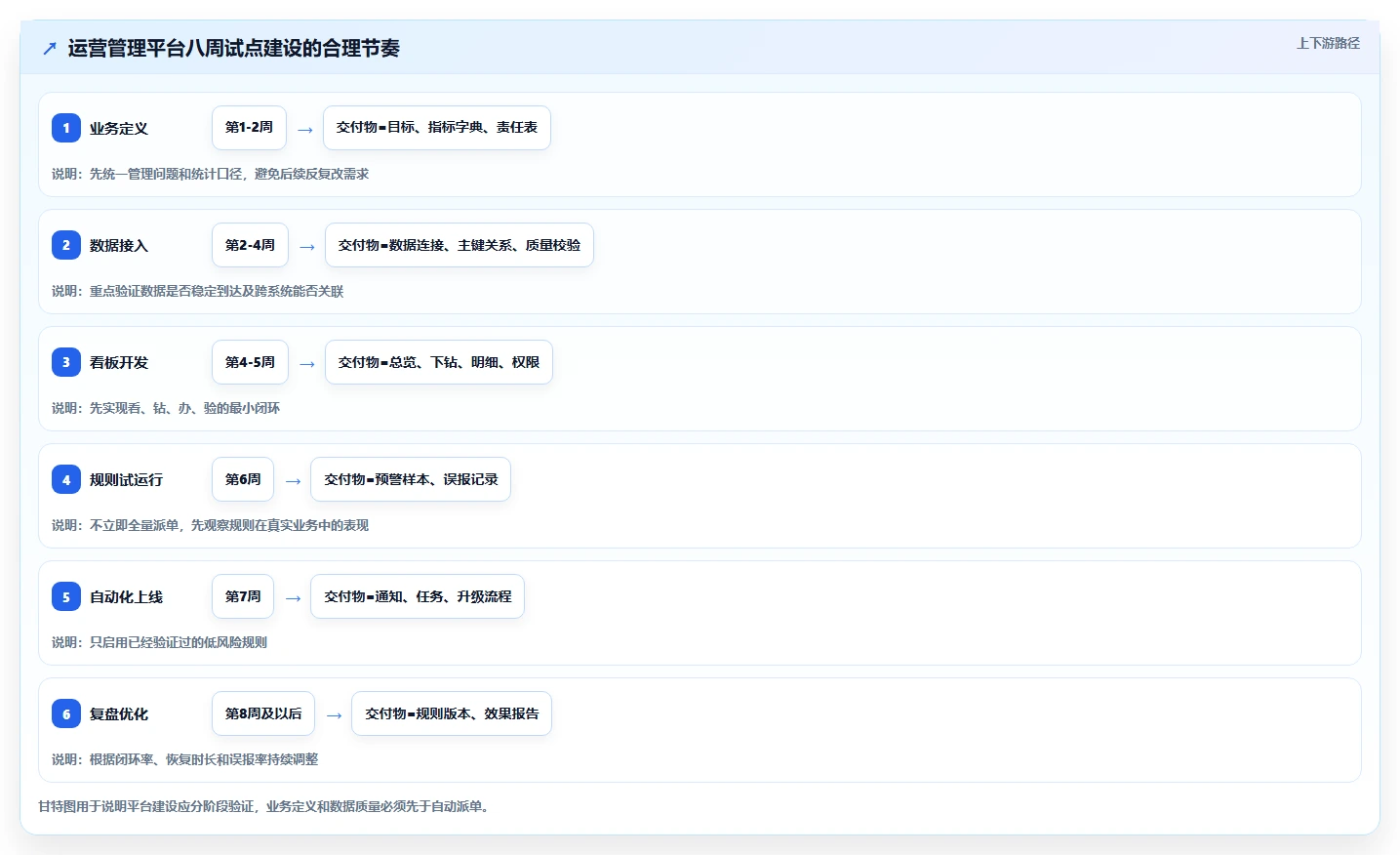Screen dimensions: 1400x855
Task: Click the arrow after the 第8周及以后 chip
Action: coord(334,715)
